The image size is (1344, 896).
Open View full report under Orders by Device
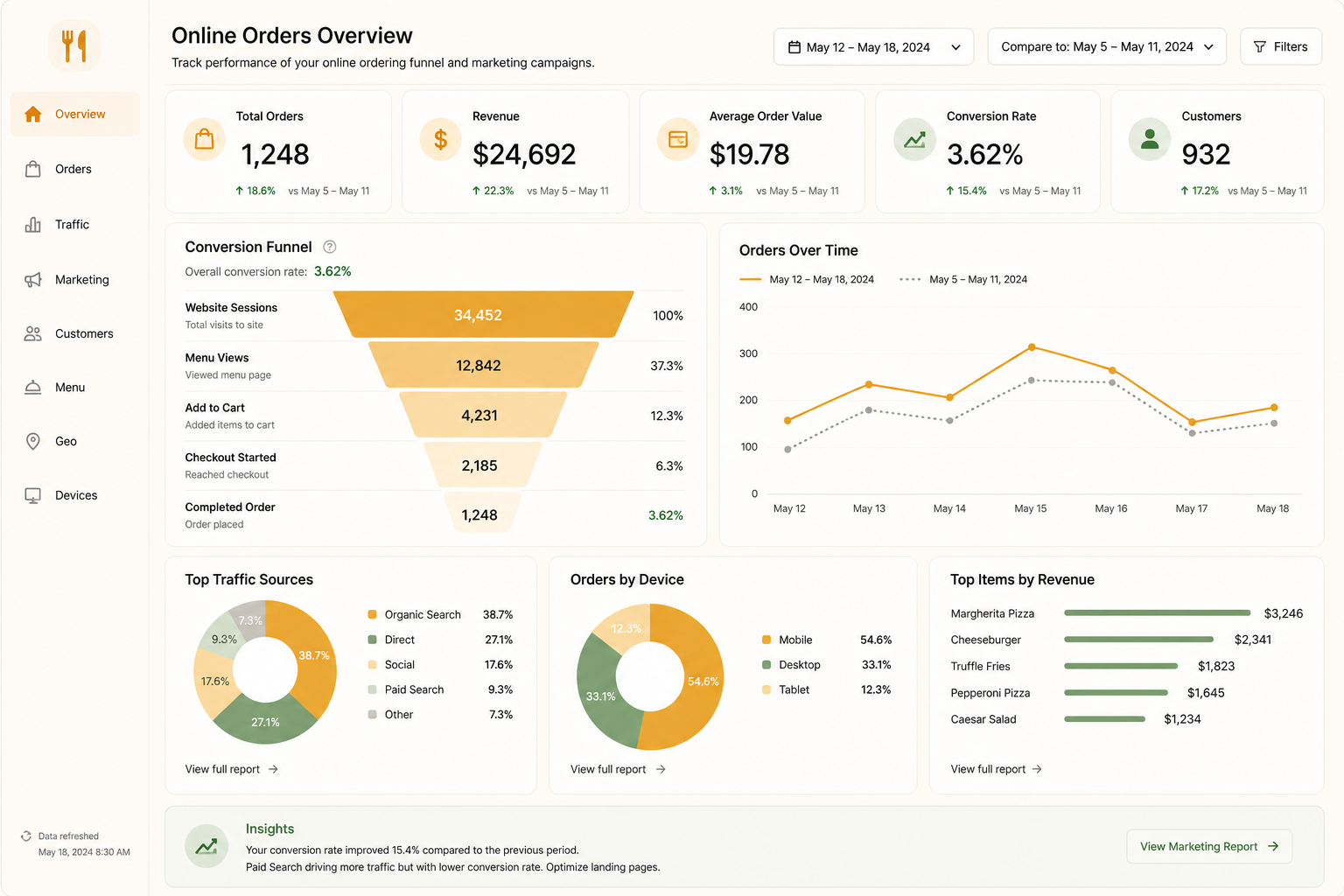(618, 769)
